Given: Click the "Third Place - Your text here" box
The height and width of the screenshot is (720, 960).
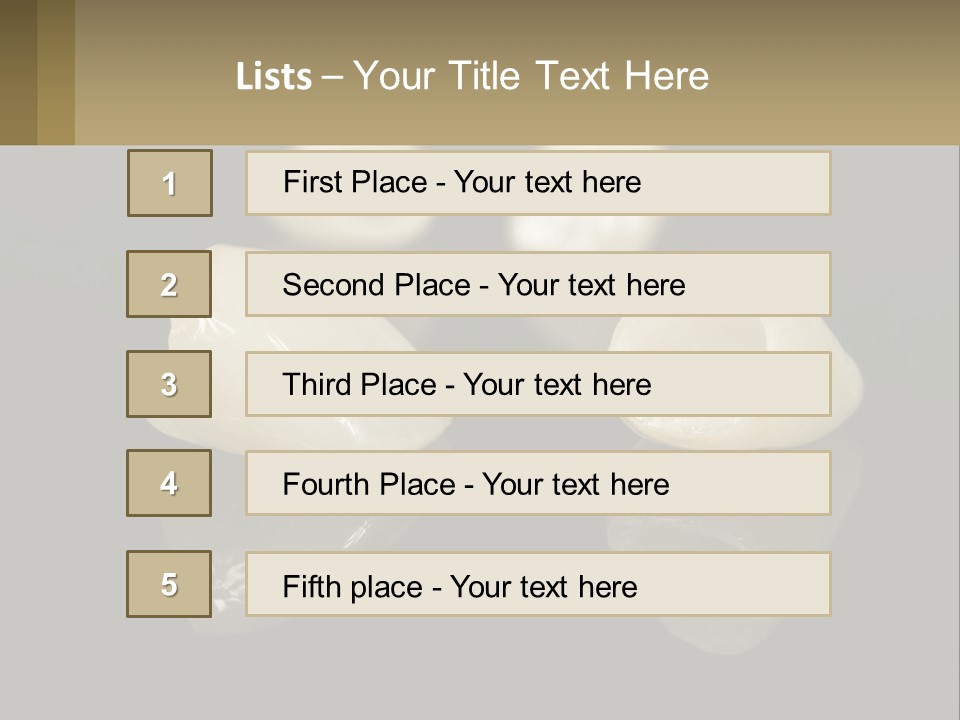Looking at the screenshot, I should click(x=538, y=384).
